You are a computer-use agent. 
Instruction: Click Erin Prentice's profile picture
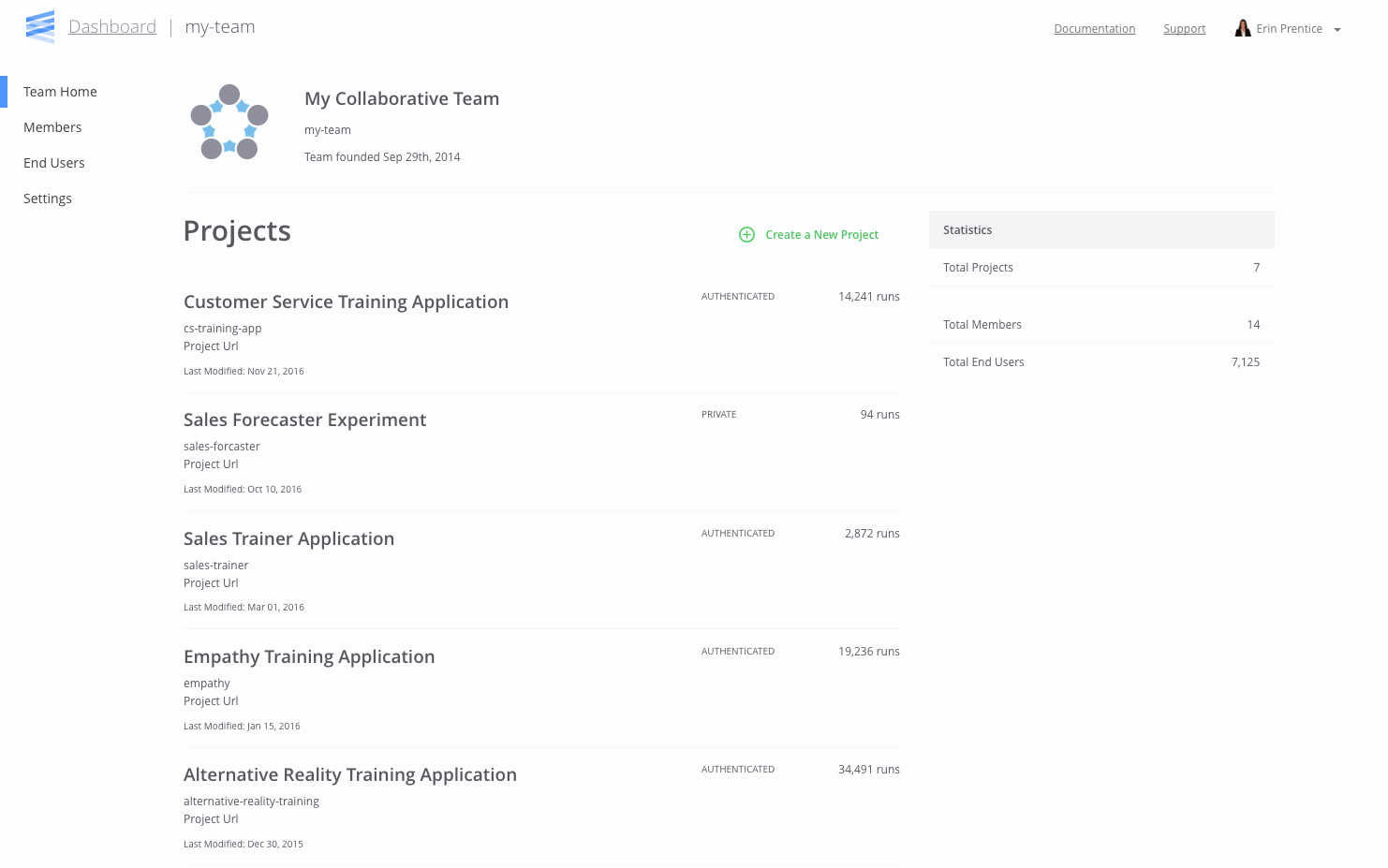[x=1243, y=28]
